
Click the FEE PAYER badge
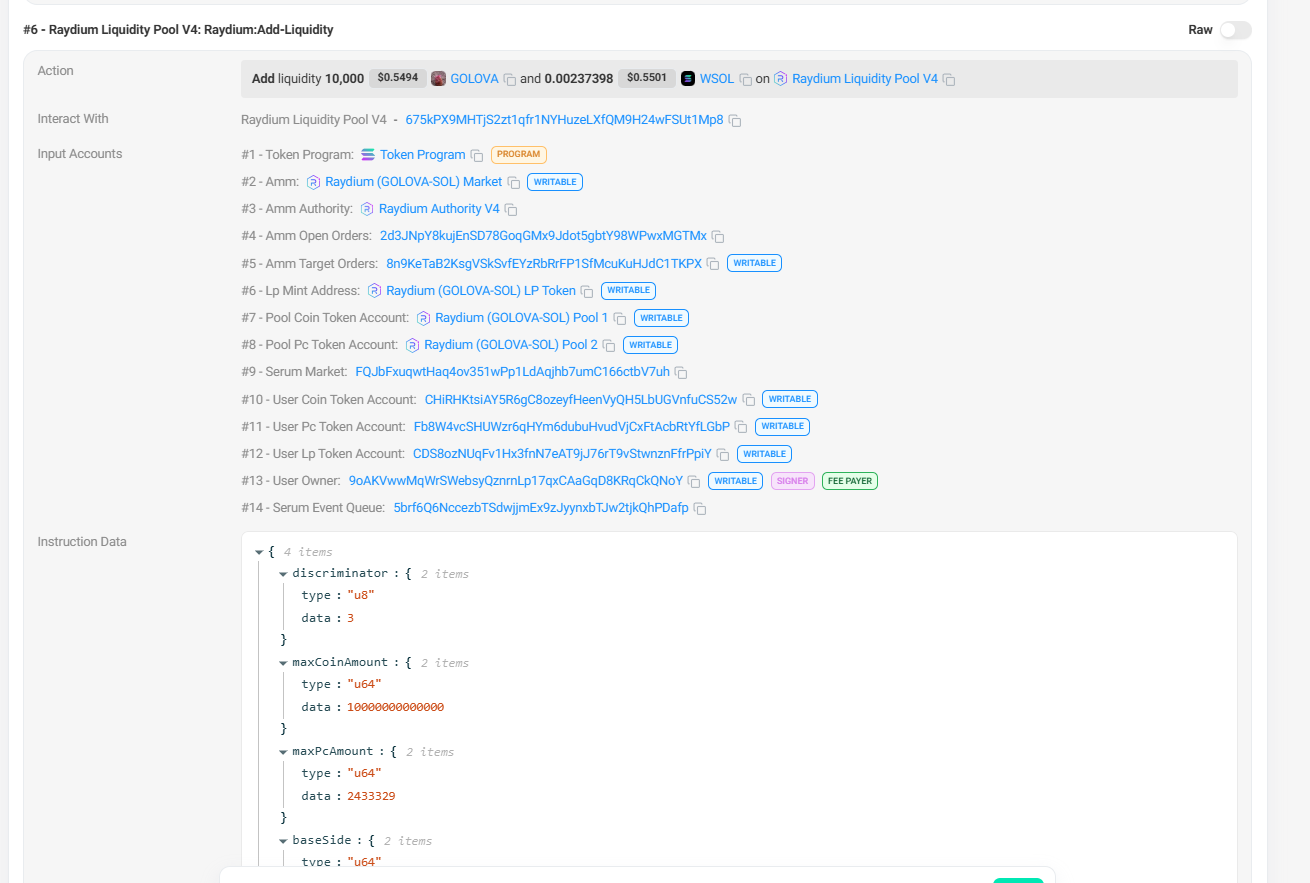click(x=850, y=481)
